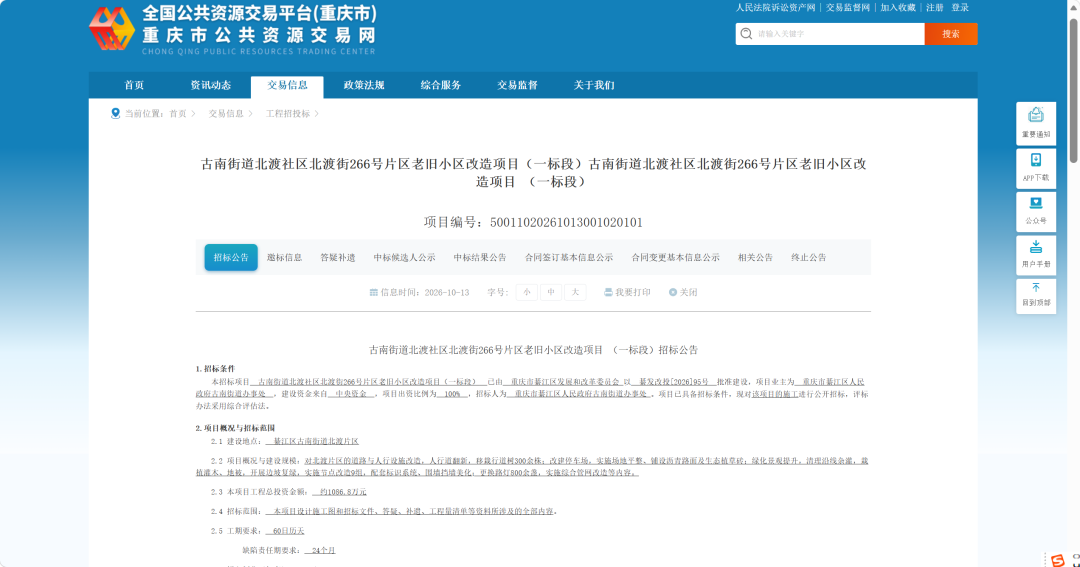Click the 加入收藏 link
This screenshot has width=1080, height=567.
pos(898,8)
